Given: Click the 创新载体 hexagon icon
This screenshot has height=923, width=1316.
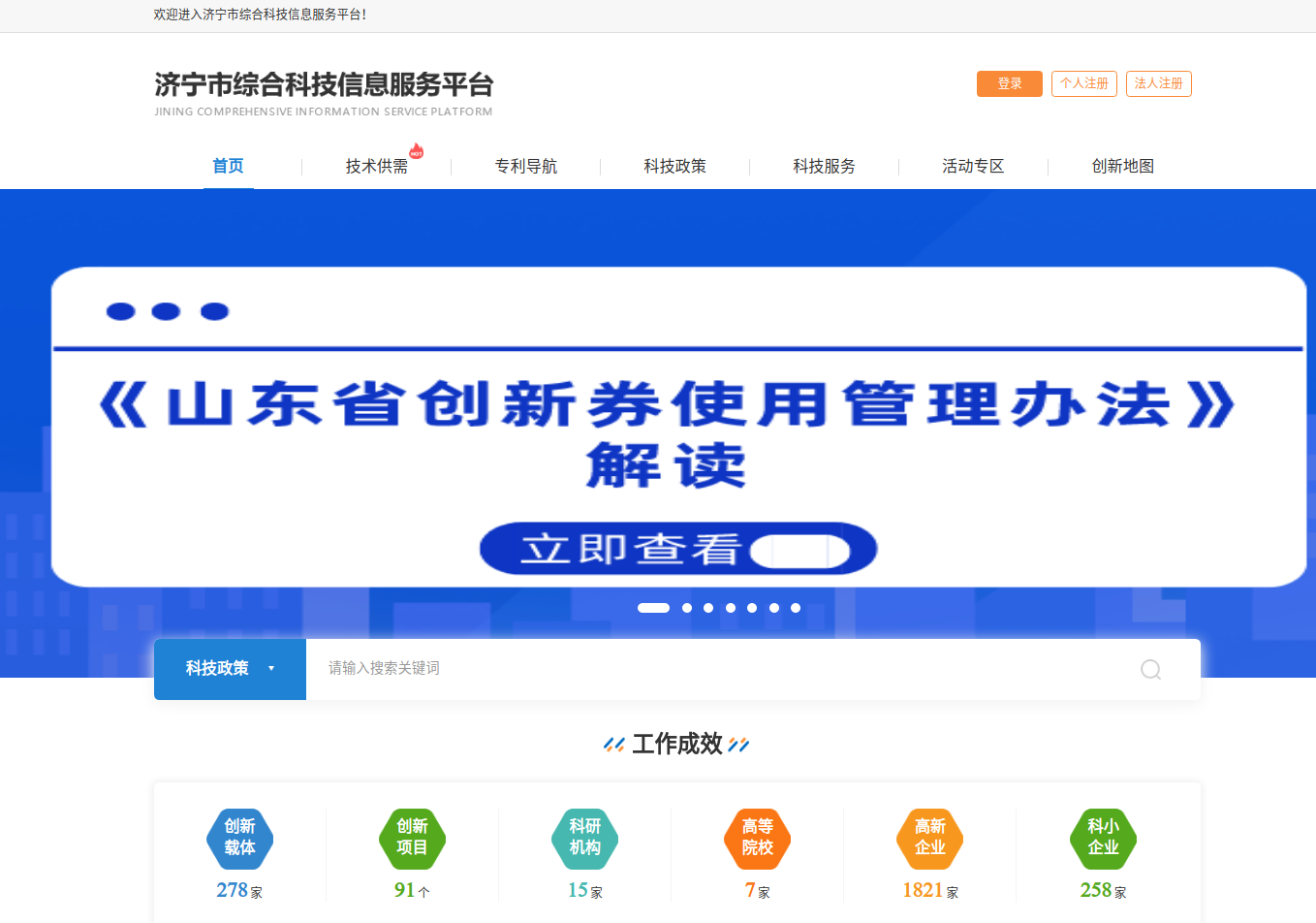Looking at the screenshot, I should tap(239, 838).
